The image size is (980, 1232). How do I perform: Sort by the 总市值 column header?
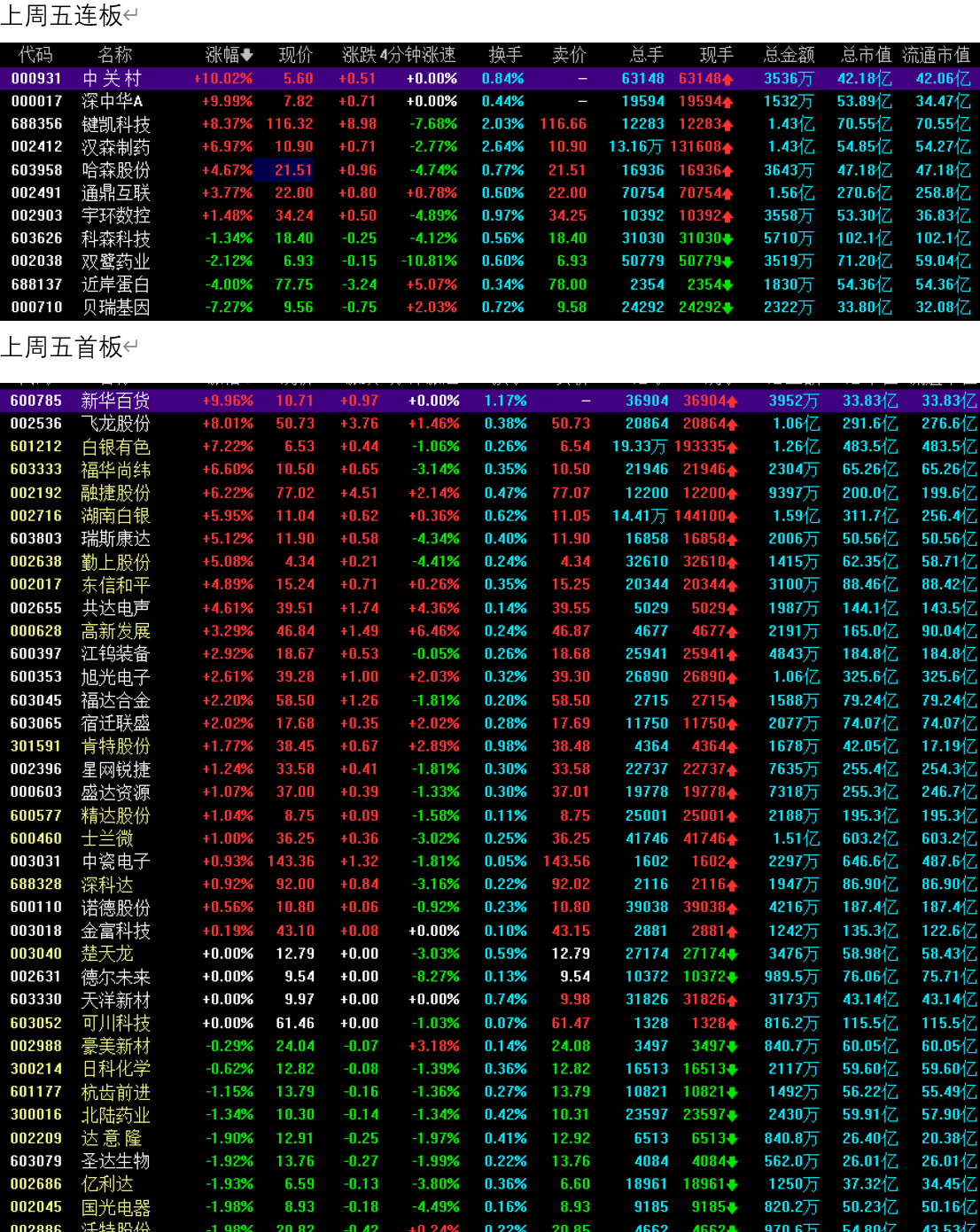(x=867, y=55)
